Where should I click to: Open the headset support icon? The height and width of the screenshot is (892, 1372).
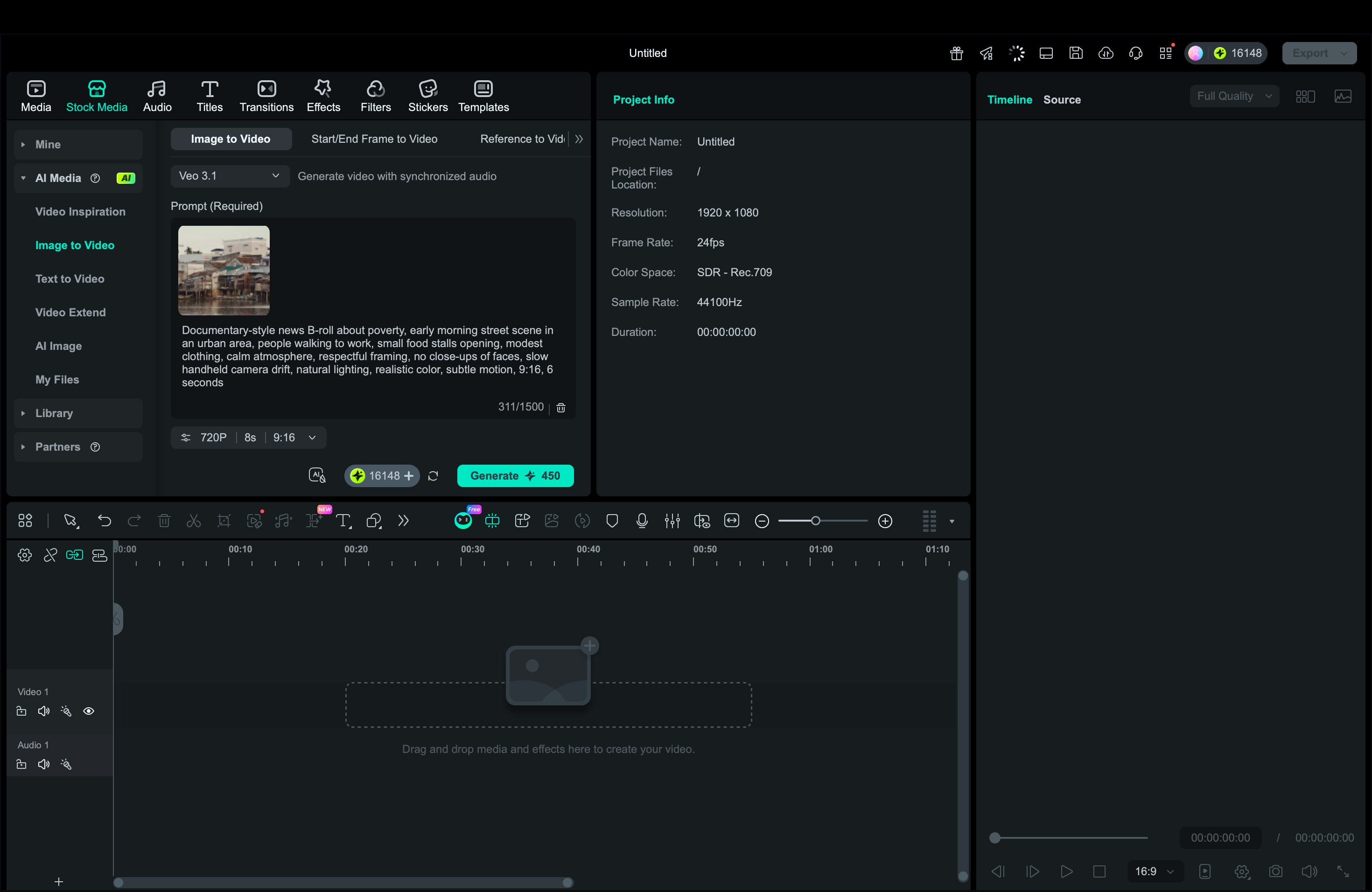1136,53
